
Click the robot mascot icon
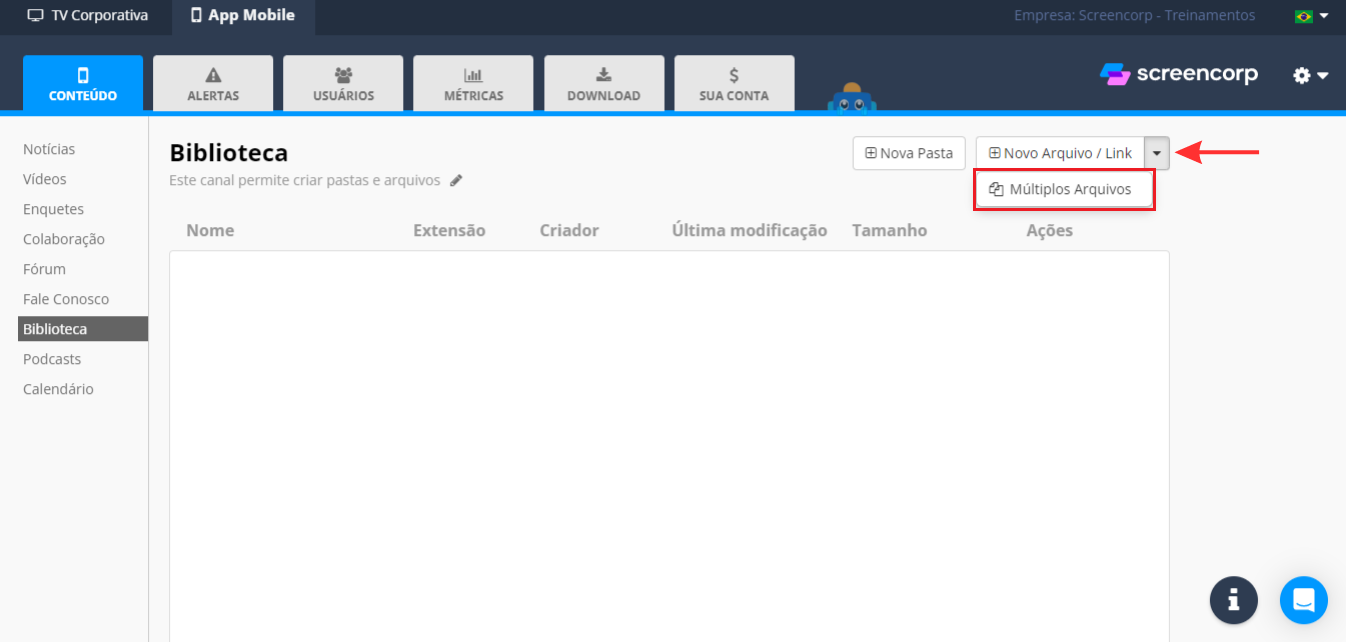click(851, 98)
